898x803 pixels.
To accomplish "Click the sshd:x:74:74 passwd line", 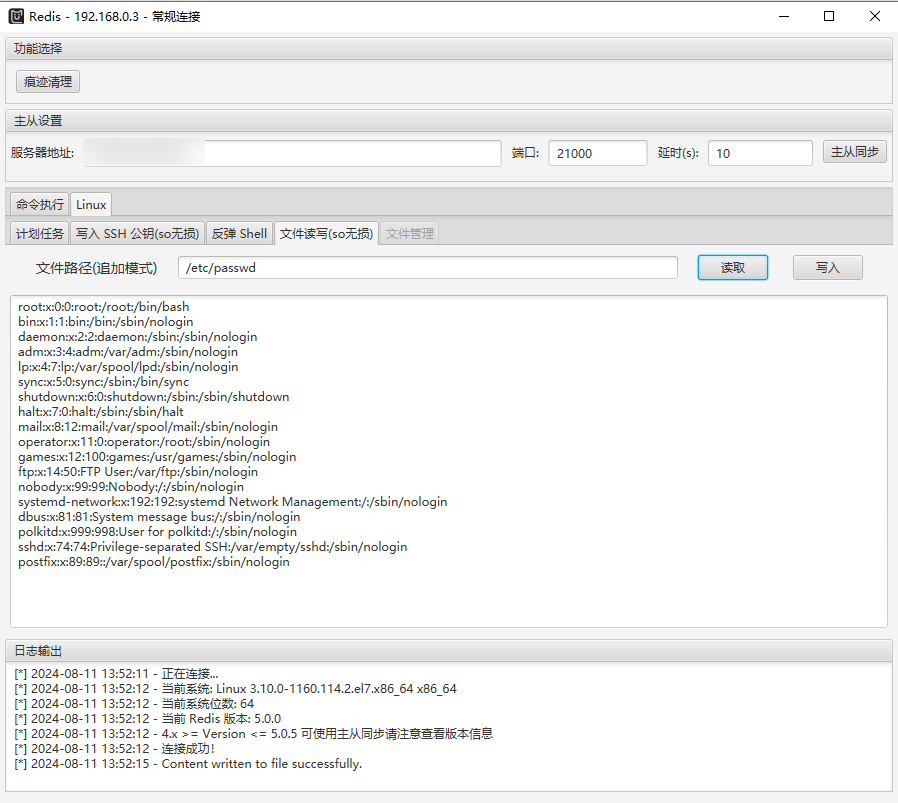I will pos(212,546).
